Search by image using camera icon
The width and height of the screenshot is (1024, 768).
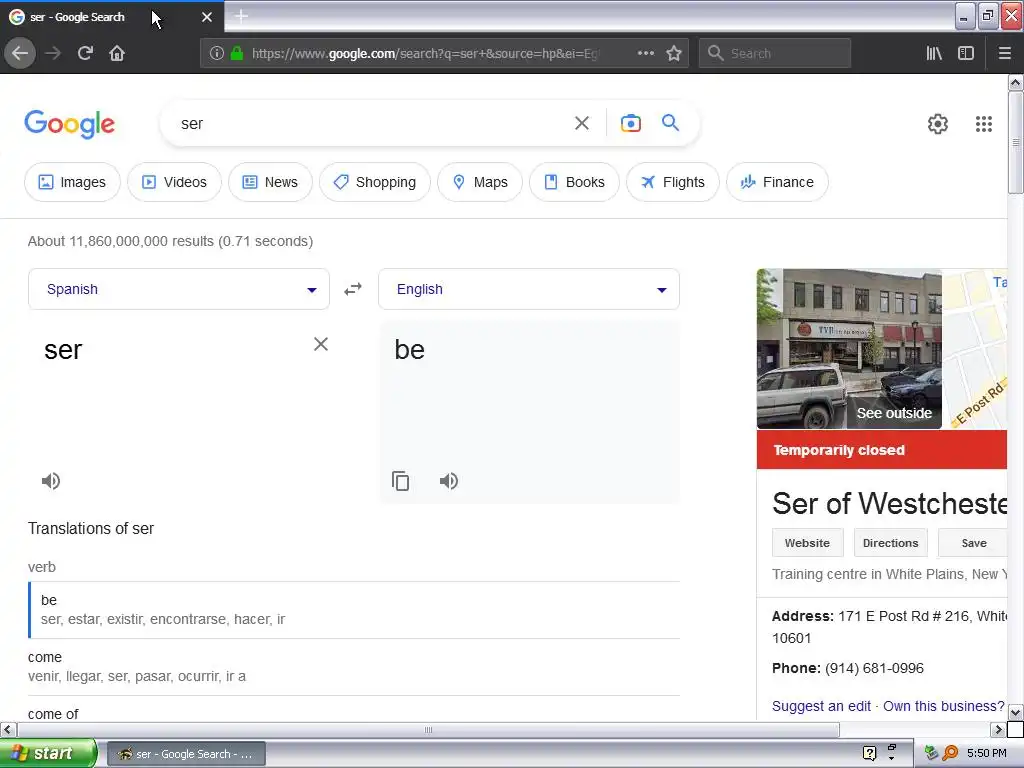pyautogui.click(x=630, y=123)
